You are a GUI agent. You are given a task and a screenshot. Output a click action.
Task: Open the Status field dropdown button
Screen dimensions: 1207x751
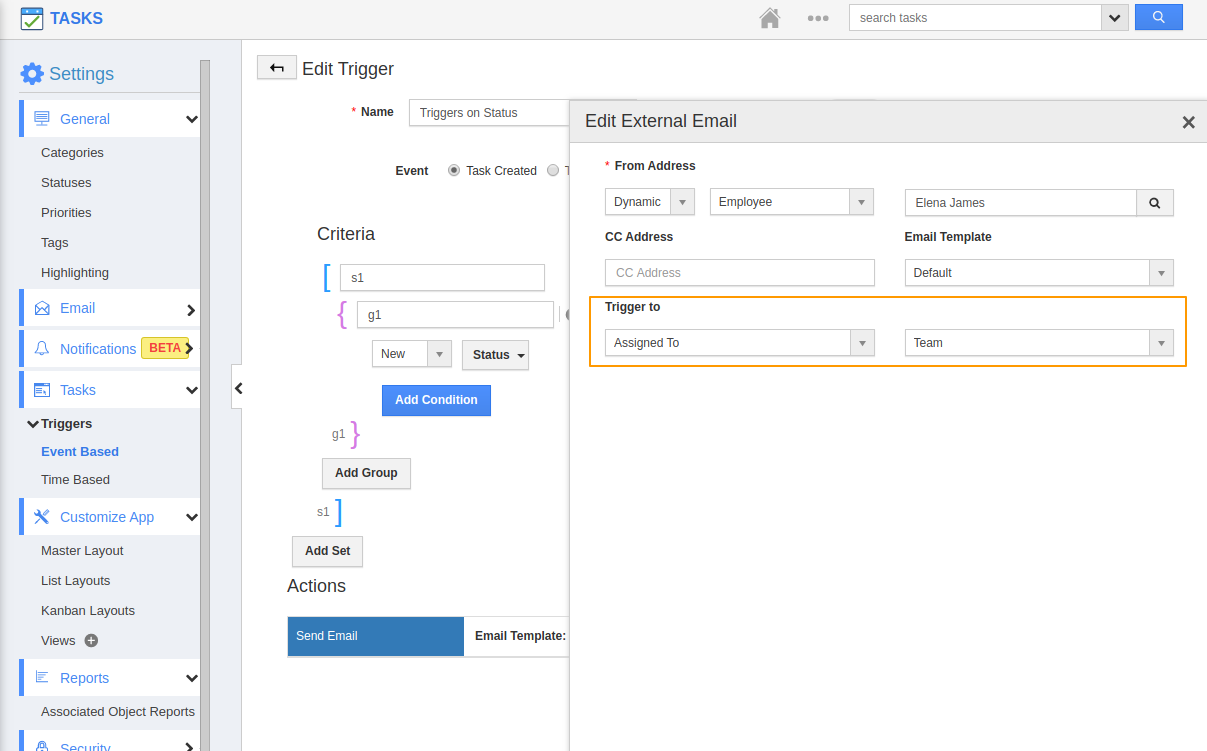[495, 355]
